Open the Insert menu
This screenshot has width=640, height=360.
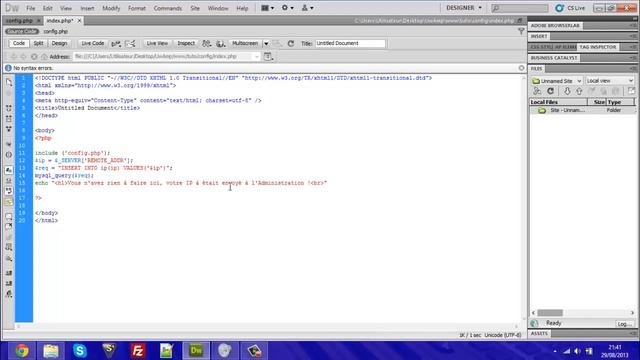tap(87, 8)
